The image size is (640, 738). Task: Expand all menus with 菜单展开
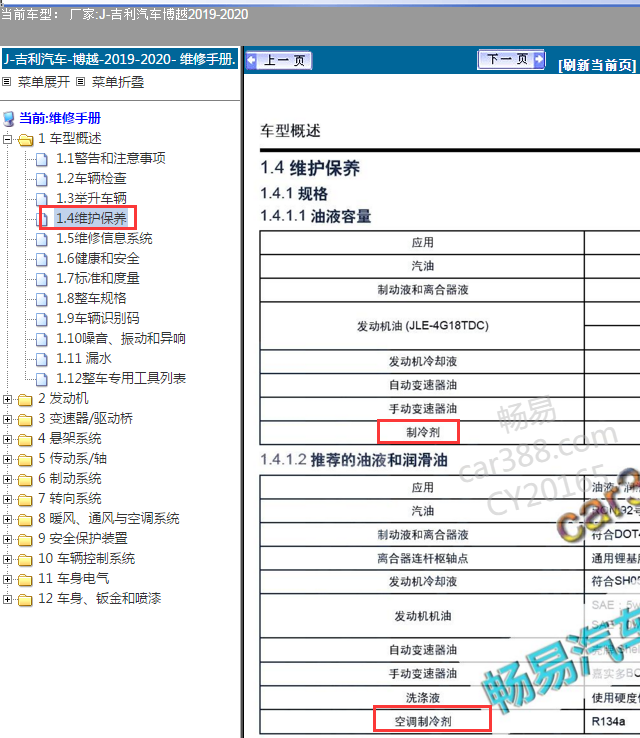click(x=44, y=82)
